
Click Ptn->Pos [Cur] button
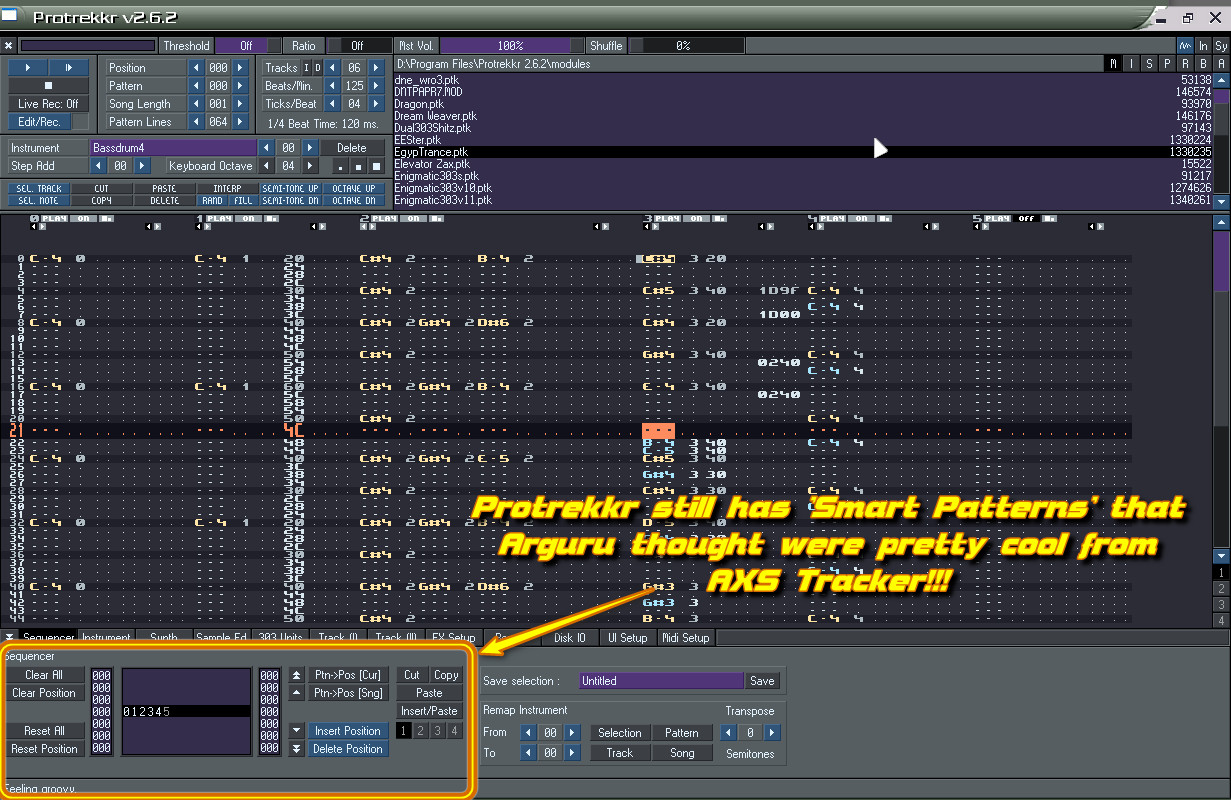pos(347,675)
